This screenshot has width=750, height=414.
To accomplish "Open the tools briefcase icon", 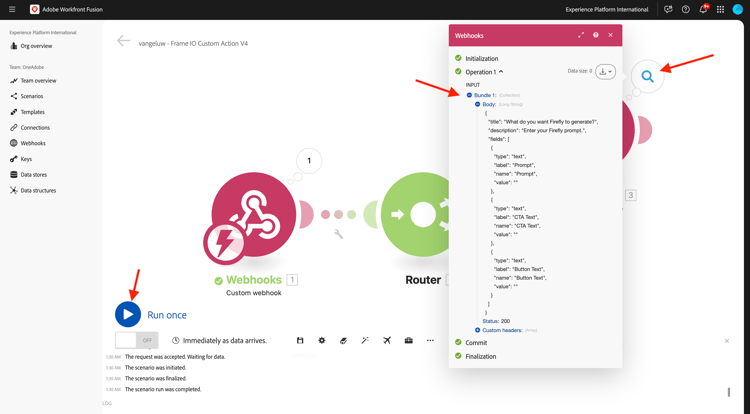I will 408,340.
